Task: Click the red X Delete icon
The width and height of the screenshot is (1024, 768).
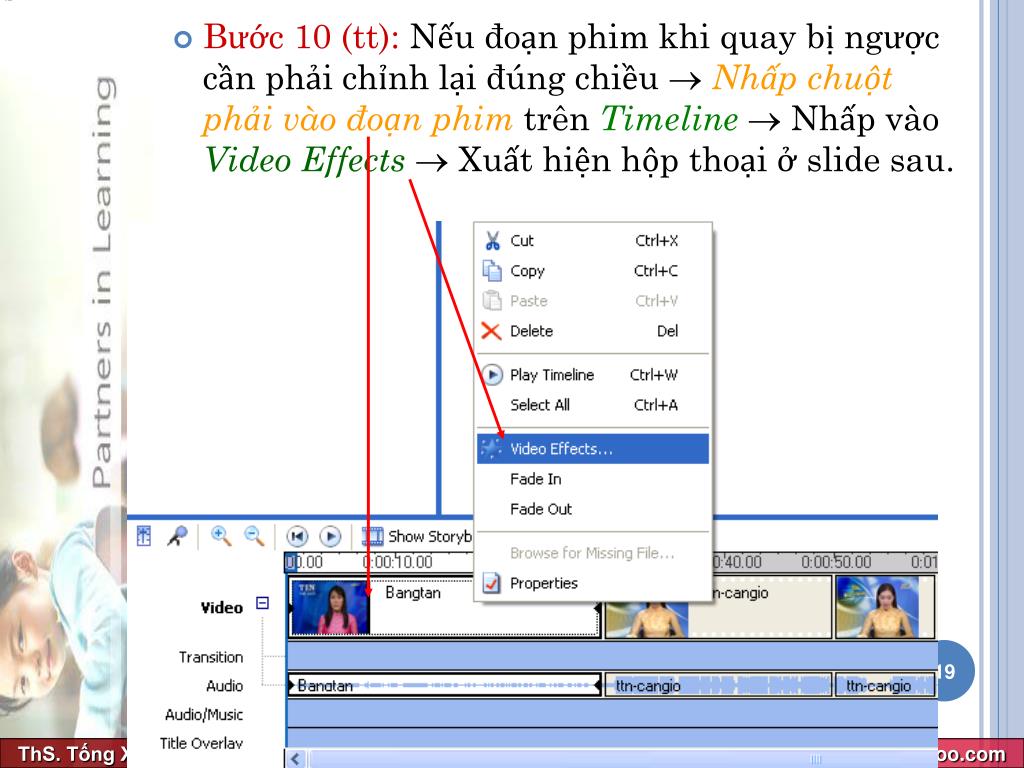Action: 491,331
